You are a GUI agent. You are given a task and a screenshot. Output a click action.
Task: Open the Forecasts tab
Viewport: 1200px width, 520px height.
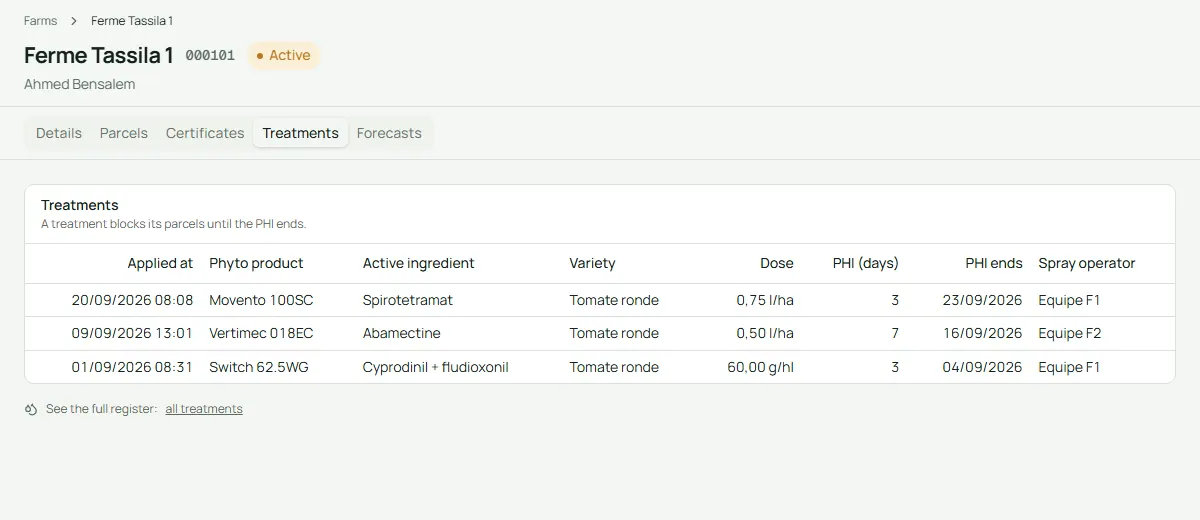pos(389,133)
